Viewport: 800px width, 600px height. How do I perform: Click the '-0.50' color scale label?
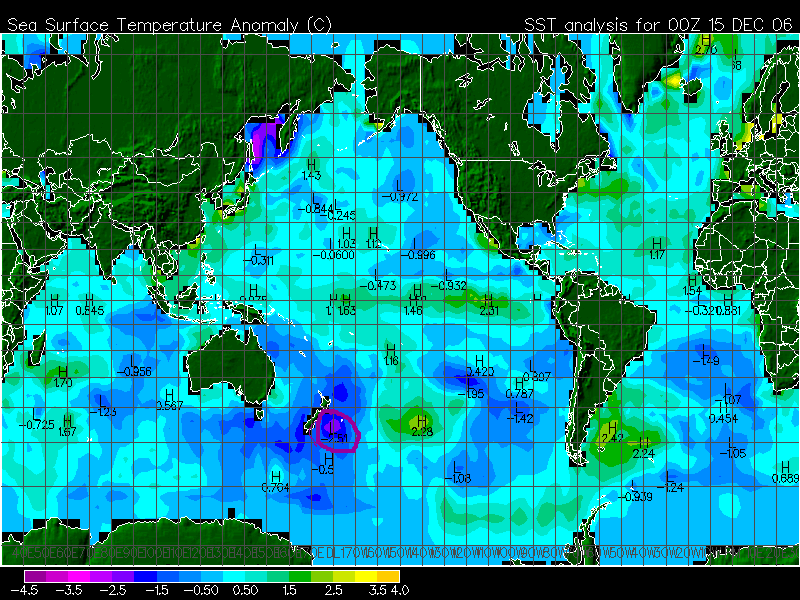(201, 590)
